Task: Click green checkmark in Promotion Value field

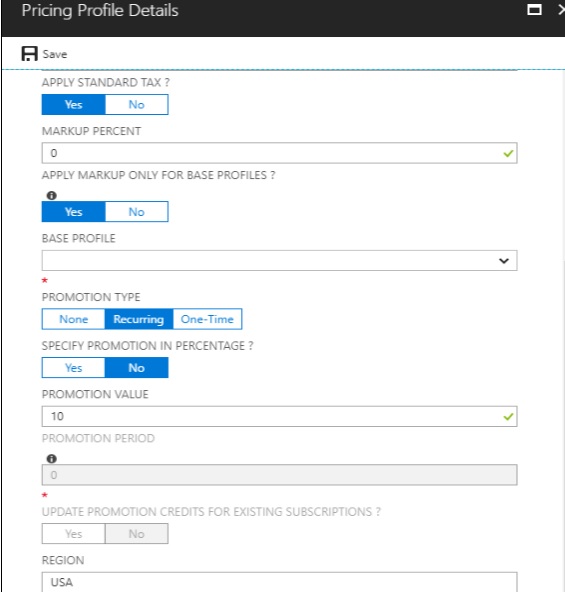Action: (508, 417)
